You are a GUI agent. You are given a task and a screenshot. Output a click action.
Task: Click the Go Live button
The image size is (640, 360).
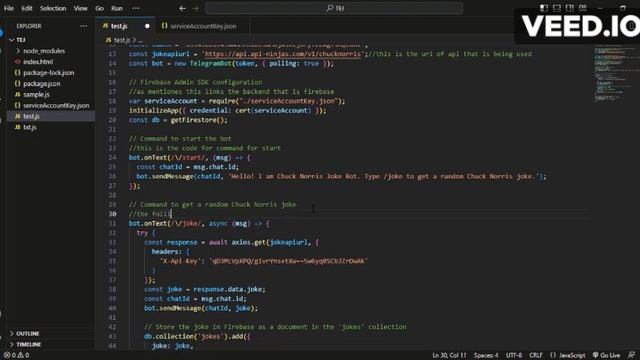point(607,356)
